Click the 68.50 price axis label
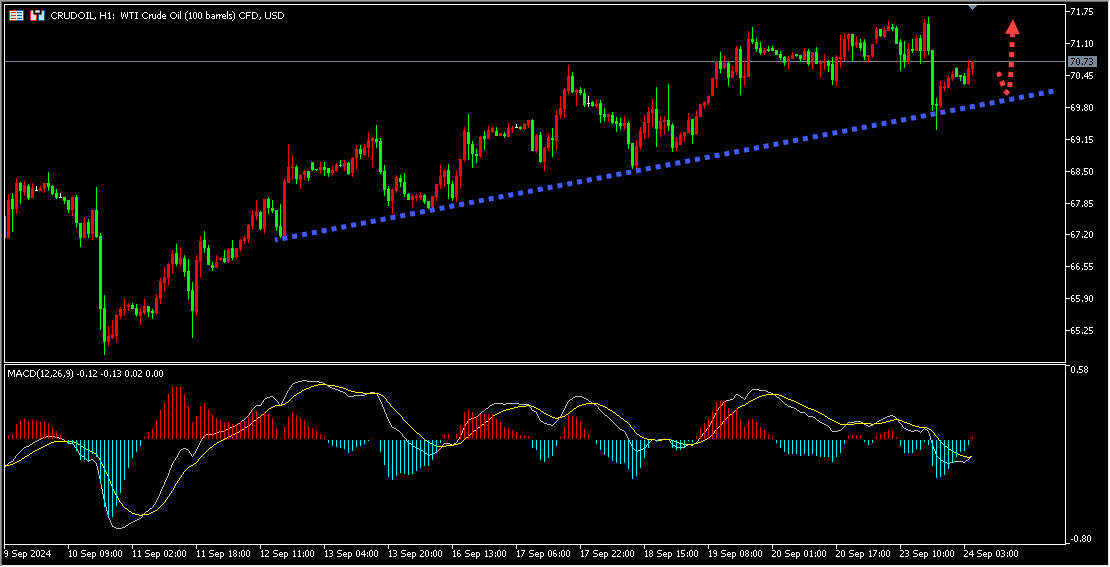The width and height of the screenshot is (1110, 567). pyautogui.click(x=1083, y=172)
